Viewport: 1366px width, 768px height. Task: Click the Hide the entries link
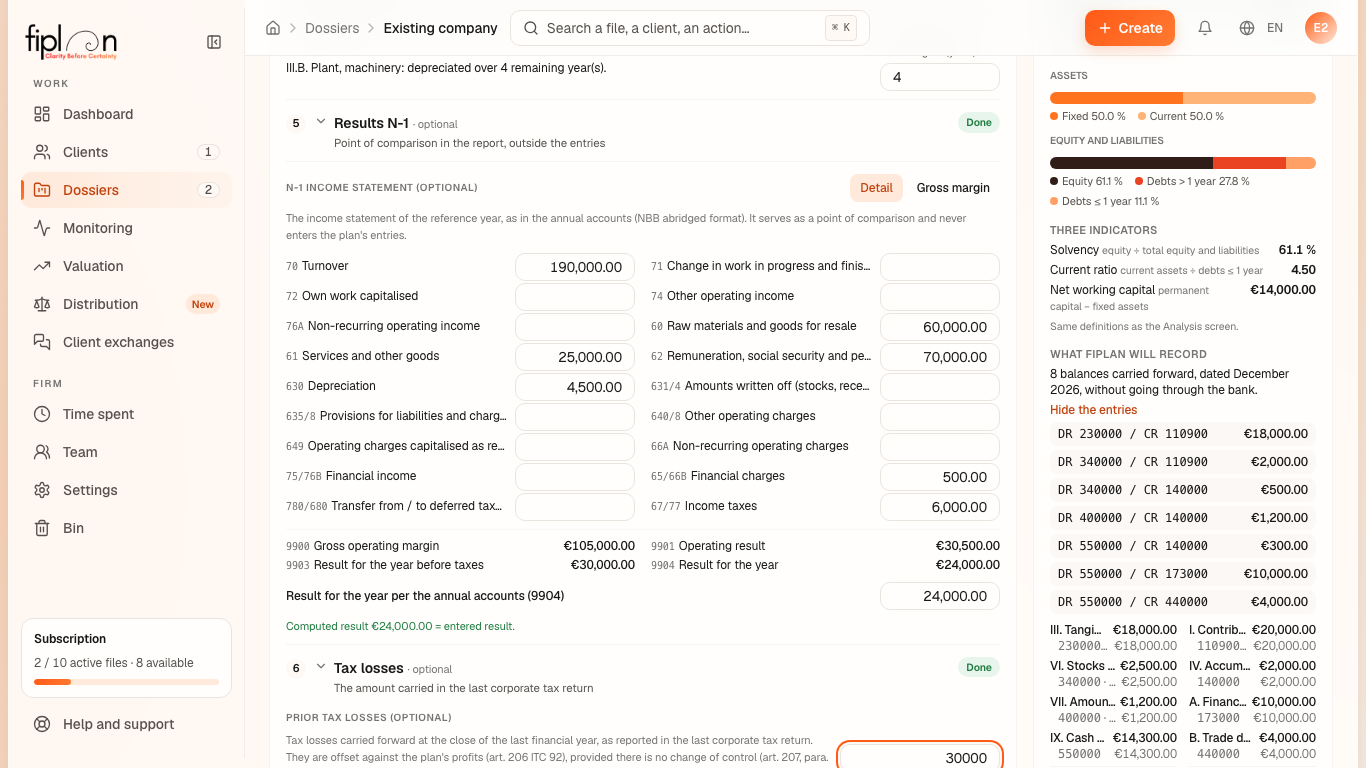click(1093, 410)
